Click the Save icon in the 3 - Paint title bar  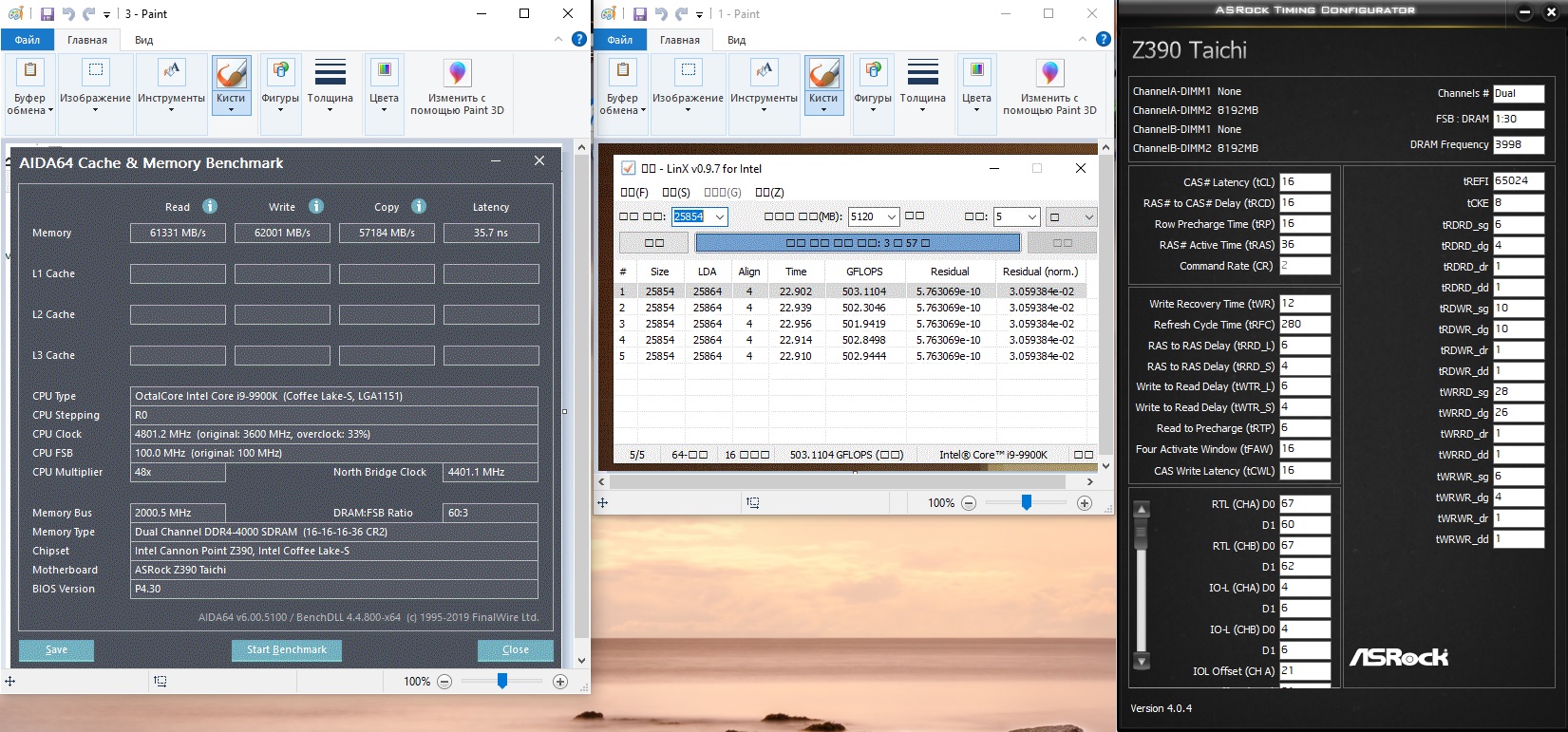47,14
